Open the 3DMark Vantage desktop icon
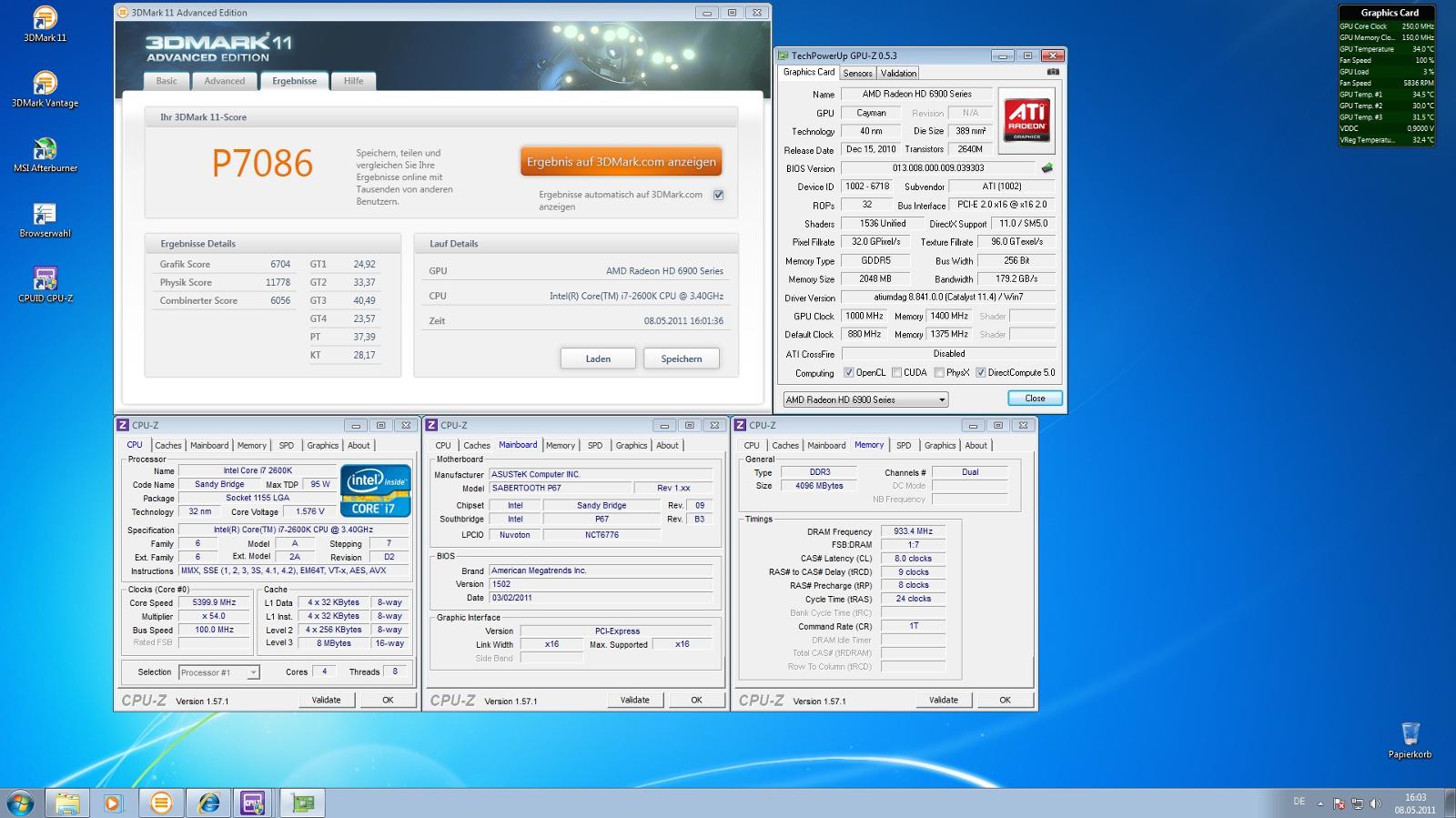Screen dimensions: 1456x818 point(45,89)
